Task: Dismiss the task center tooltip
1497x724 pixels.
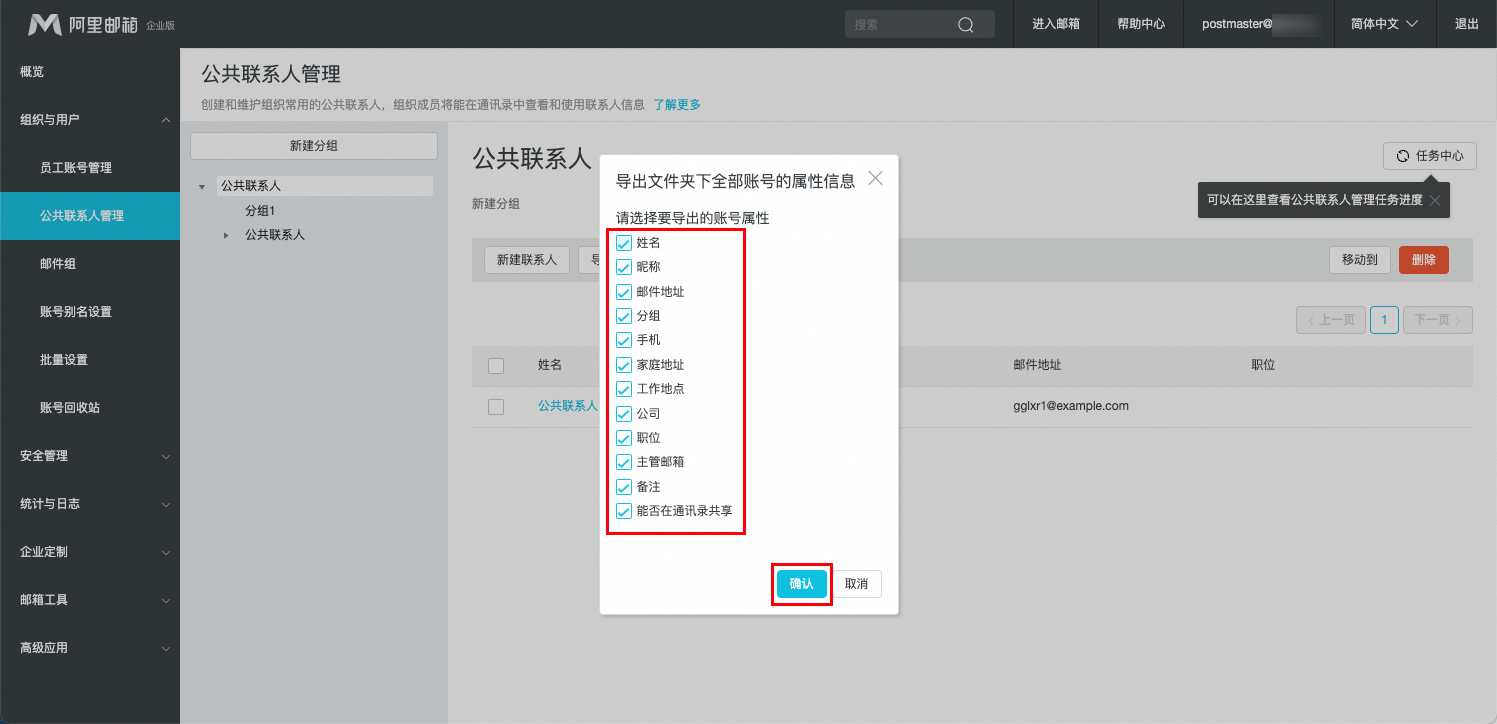Action: click(1434, 200)
